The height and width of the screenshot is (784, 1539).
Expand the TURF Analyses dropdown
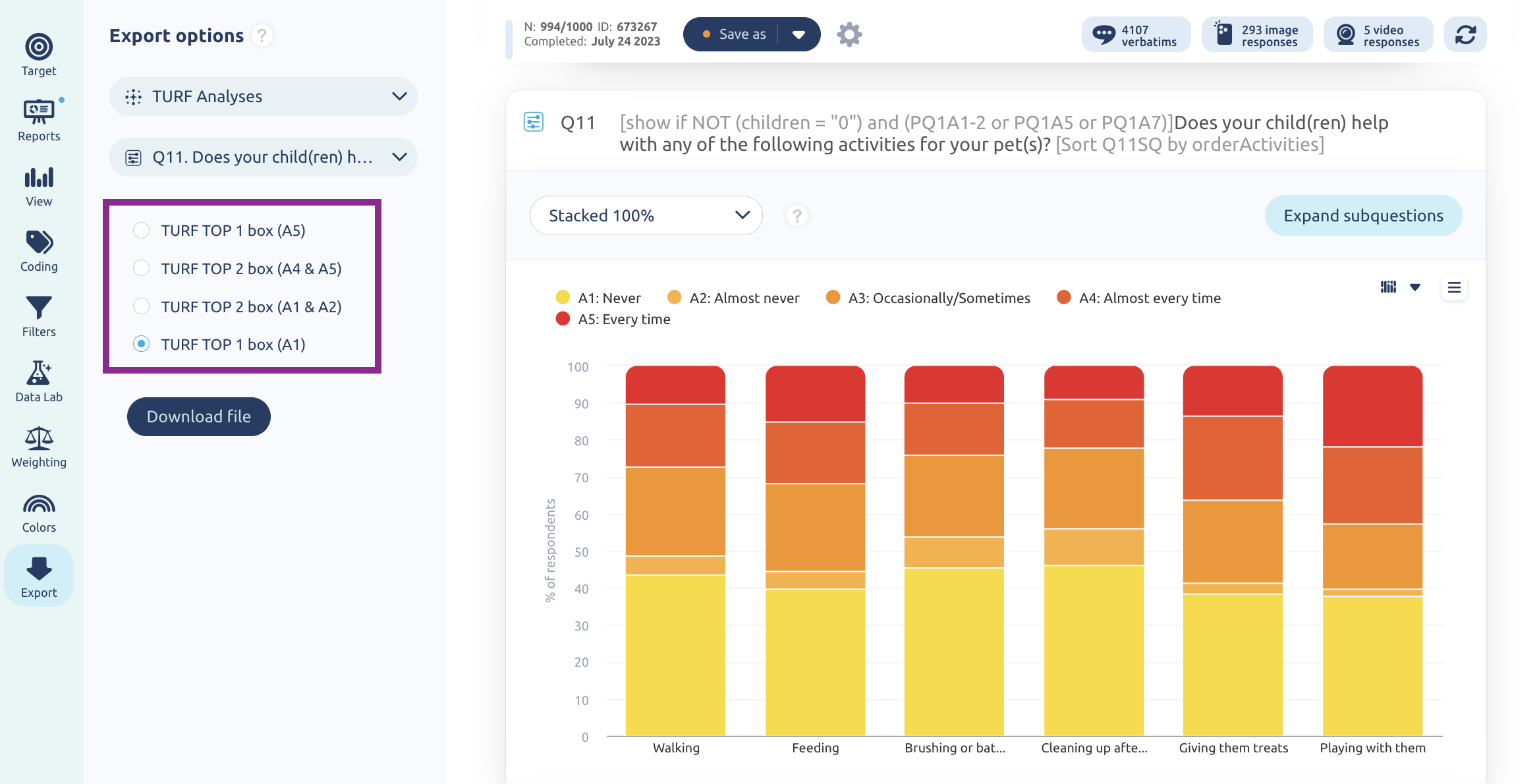tap(264, 97)
